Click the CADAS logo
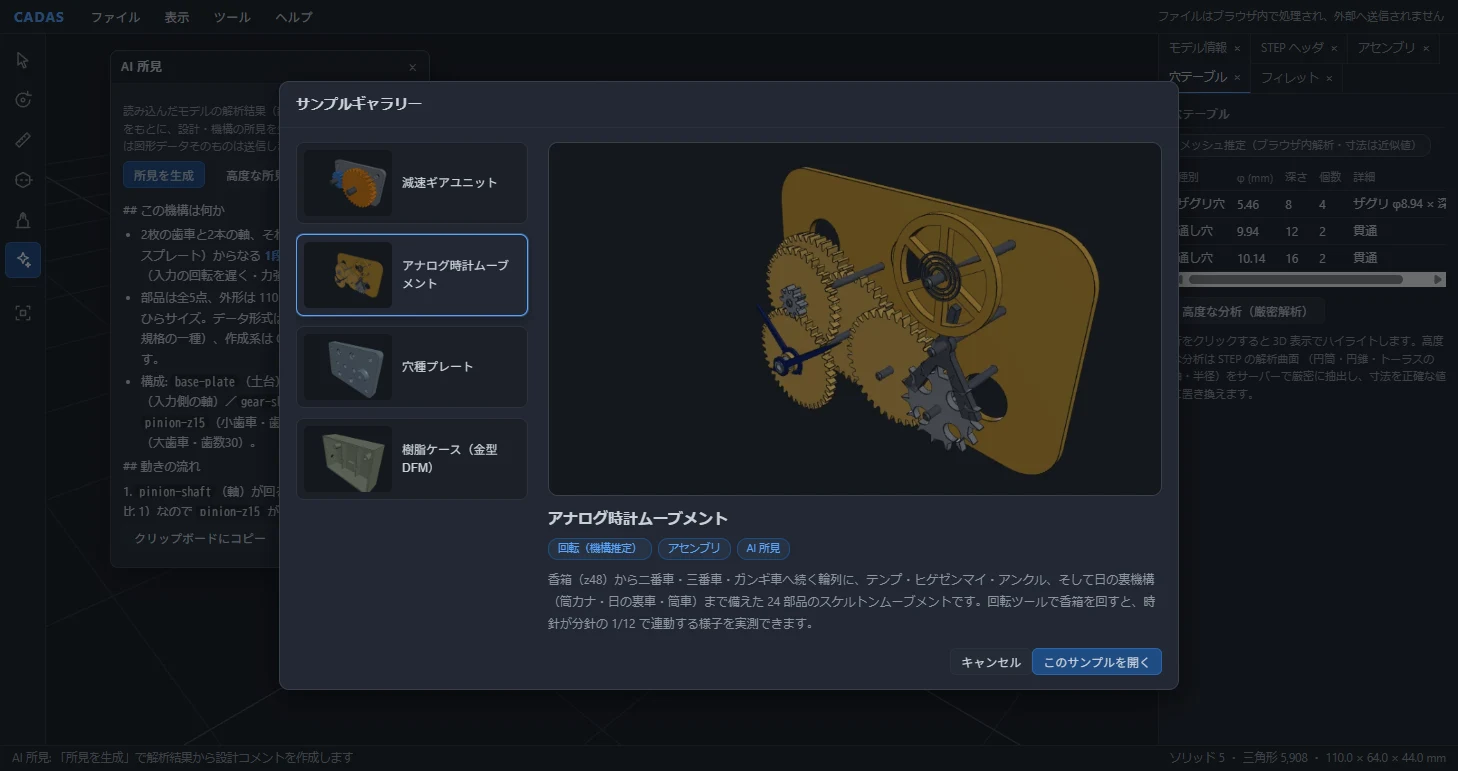Image resolution: width=1458 pixels, height=771 pixels. click(39, 17)
